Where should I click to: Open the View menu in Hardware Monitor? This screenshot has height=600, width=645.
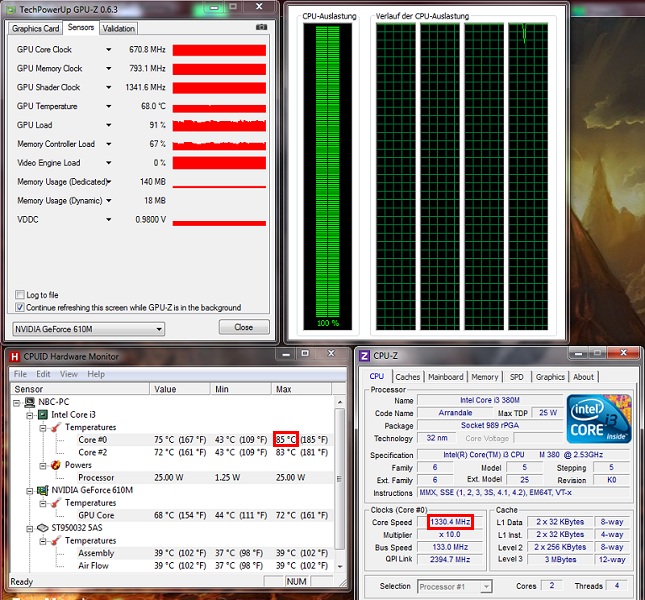point(69,374)
